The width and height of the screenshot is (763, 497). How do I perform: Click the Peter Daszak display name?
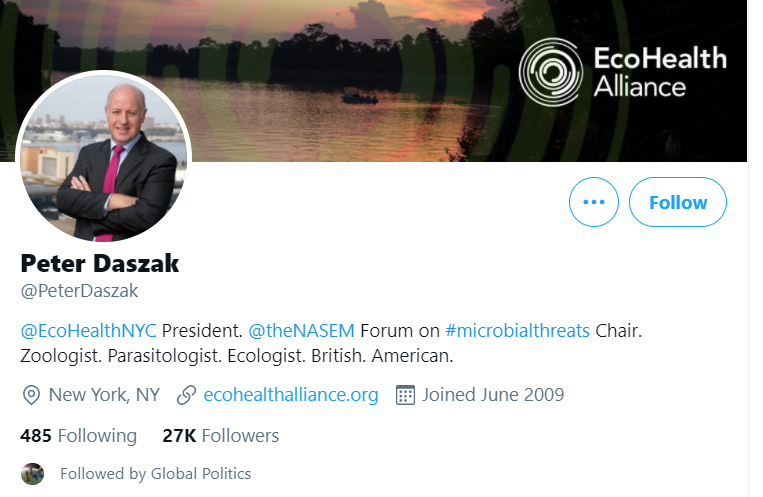pos(100,263)
